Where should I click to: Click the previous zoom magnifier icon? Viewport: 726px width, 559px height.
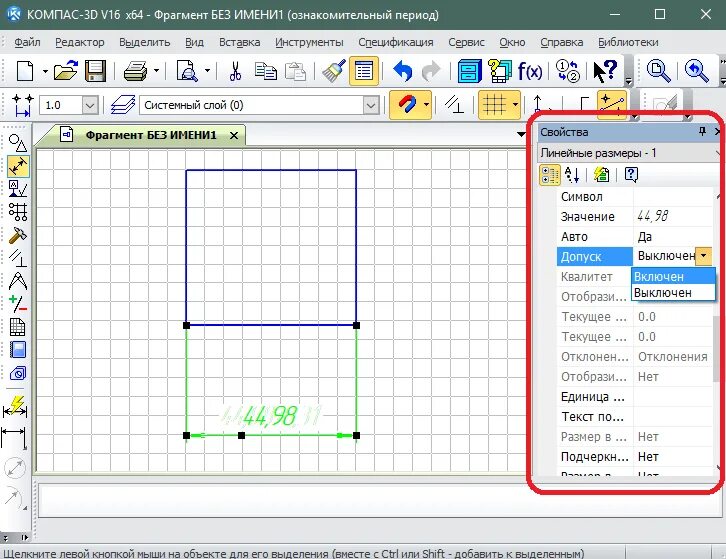pos(697,71)
